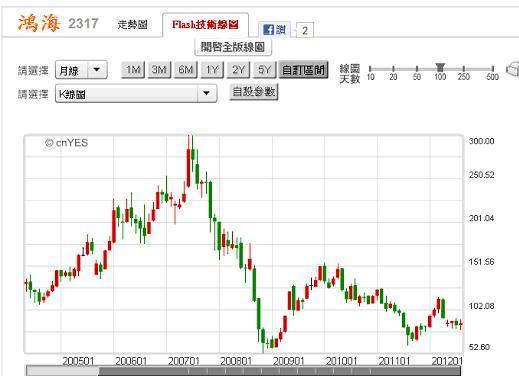Click the 200701 date axis label
519x376 pixels.
184,361
